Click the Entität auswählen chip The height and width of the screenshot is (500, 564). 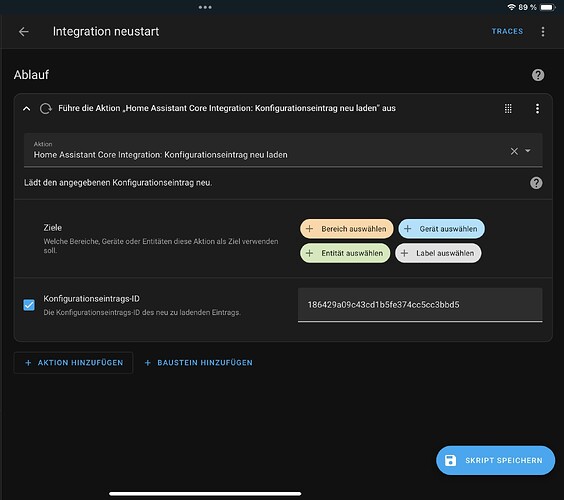point(345,253)
